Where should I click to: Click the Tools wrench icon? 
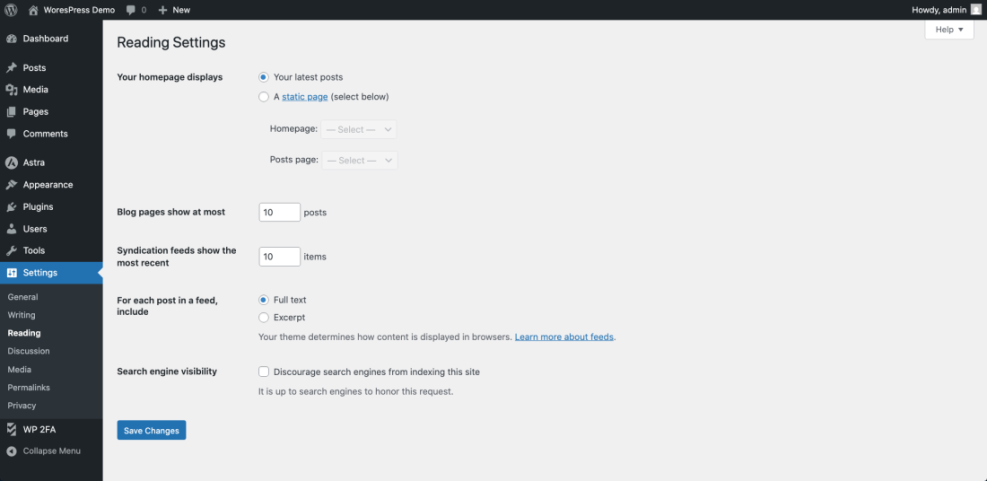coord(11,251)
